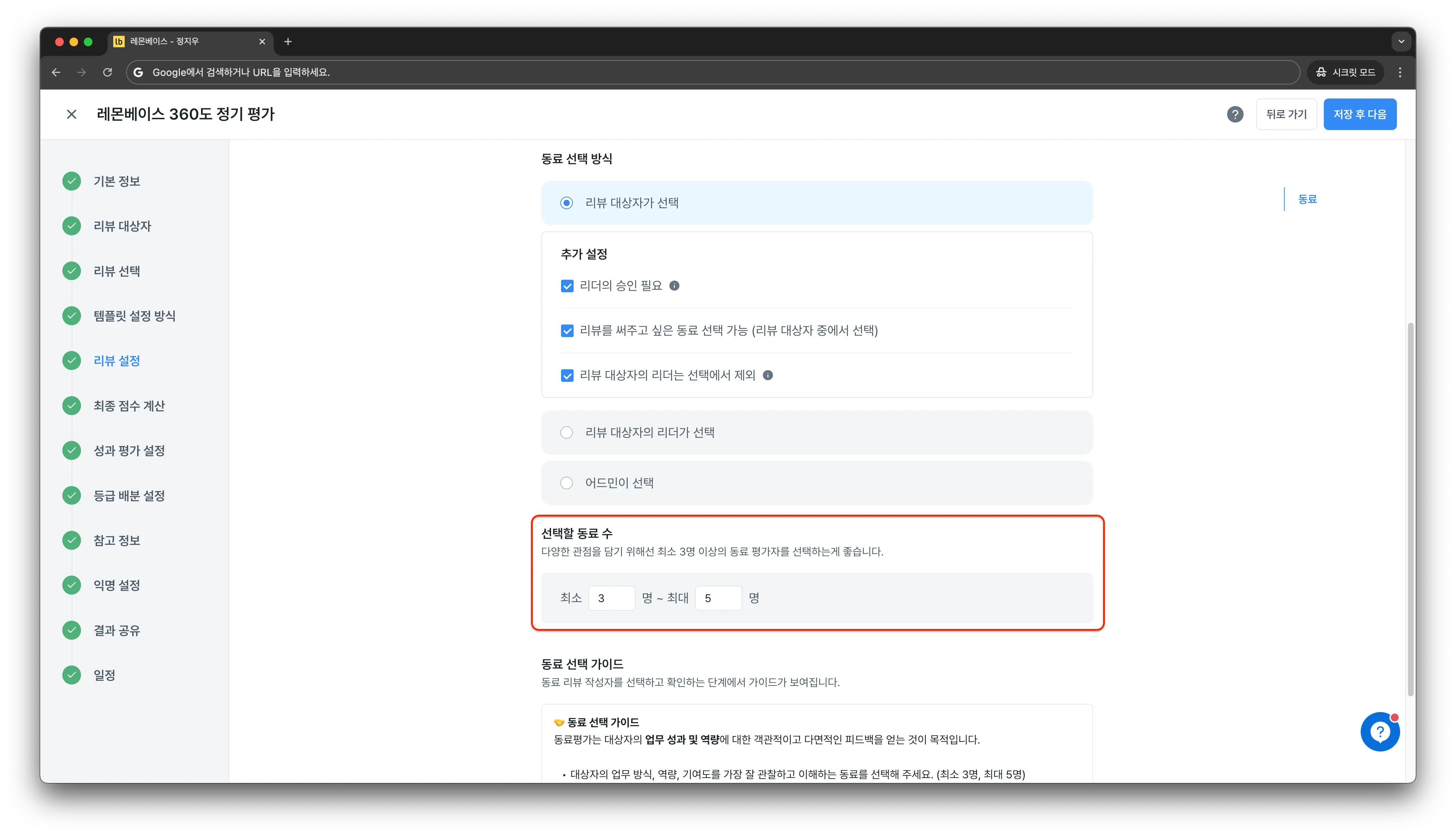1456x836 pixels.
Task: Toggle 리뷰를 써주고 싶은 동료 선택 가능 checkbox
Action: pyautogui.click(x=567, y=331)
